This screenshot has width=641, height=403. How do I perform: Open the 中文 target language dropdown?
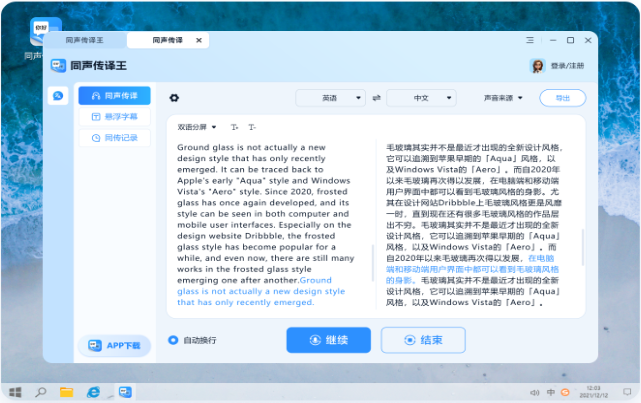[421, 98]
